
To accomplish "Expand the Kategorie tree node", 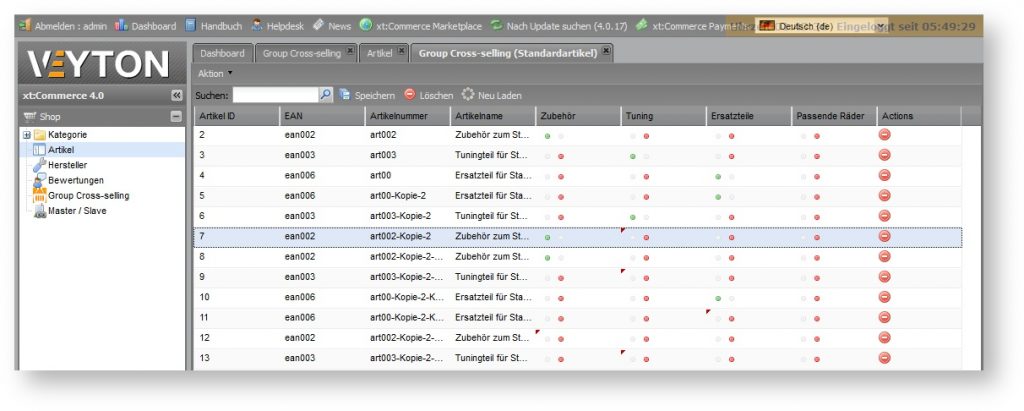I will 27,135.
